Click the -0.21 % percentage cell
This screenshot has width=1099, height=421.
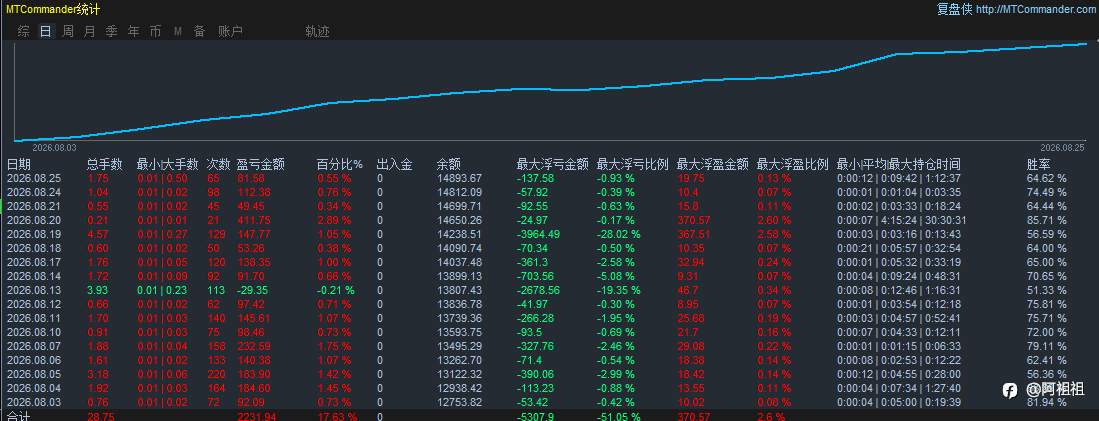pyautogui.click(x=336, y=290)
